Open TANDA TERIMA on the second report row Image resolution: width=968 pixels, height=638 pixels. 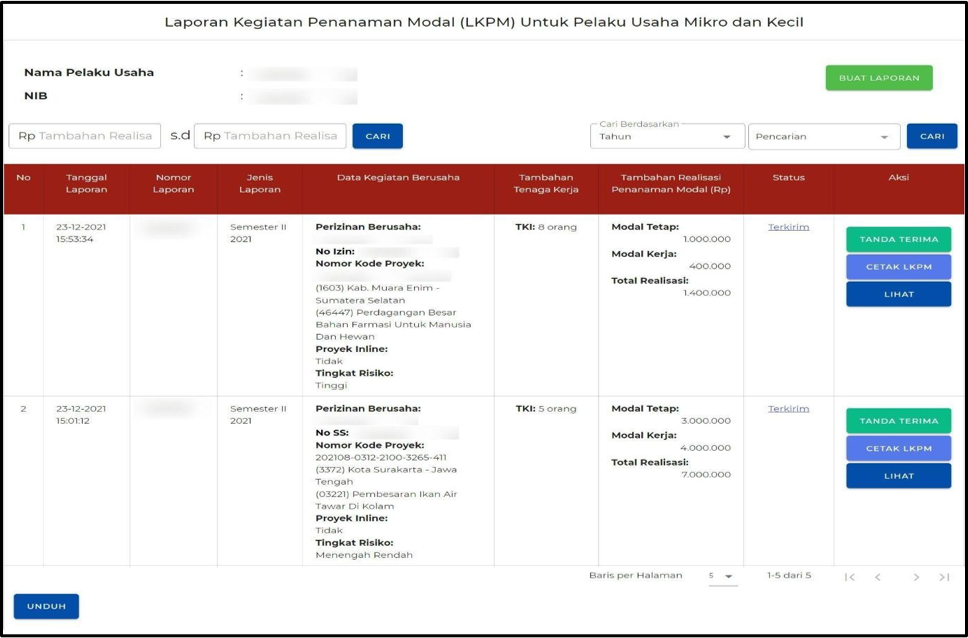pos(897,421)
